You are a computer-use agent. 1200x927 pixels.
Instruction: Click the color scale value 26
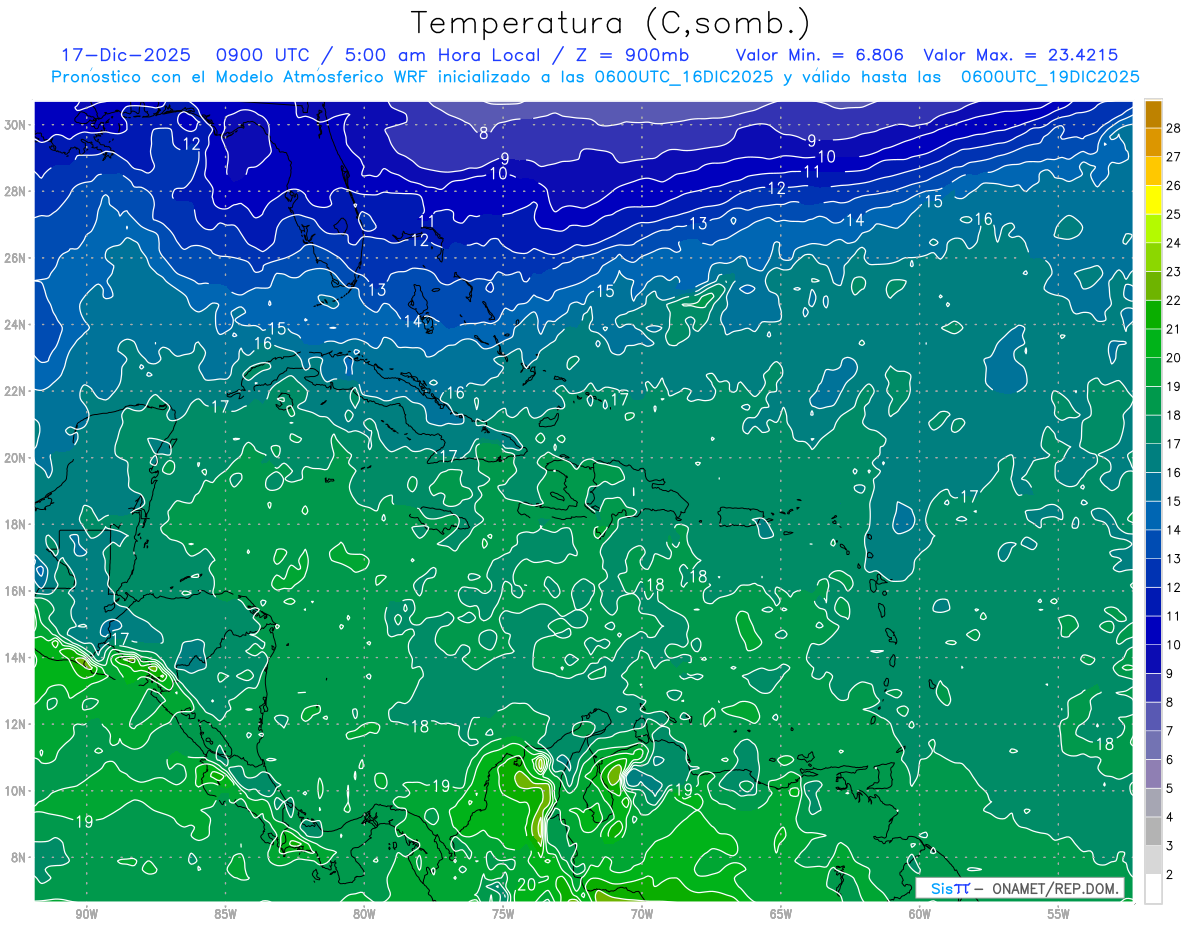pos(1174,185)
